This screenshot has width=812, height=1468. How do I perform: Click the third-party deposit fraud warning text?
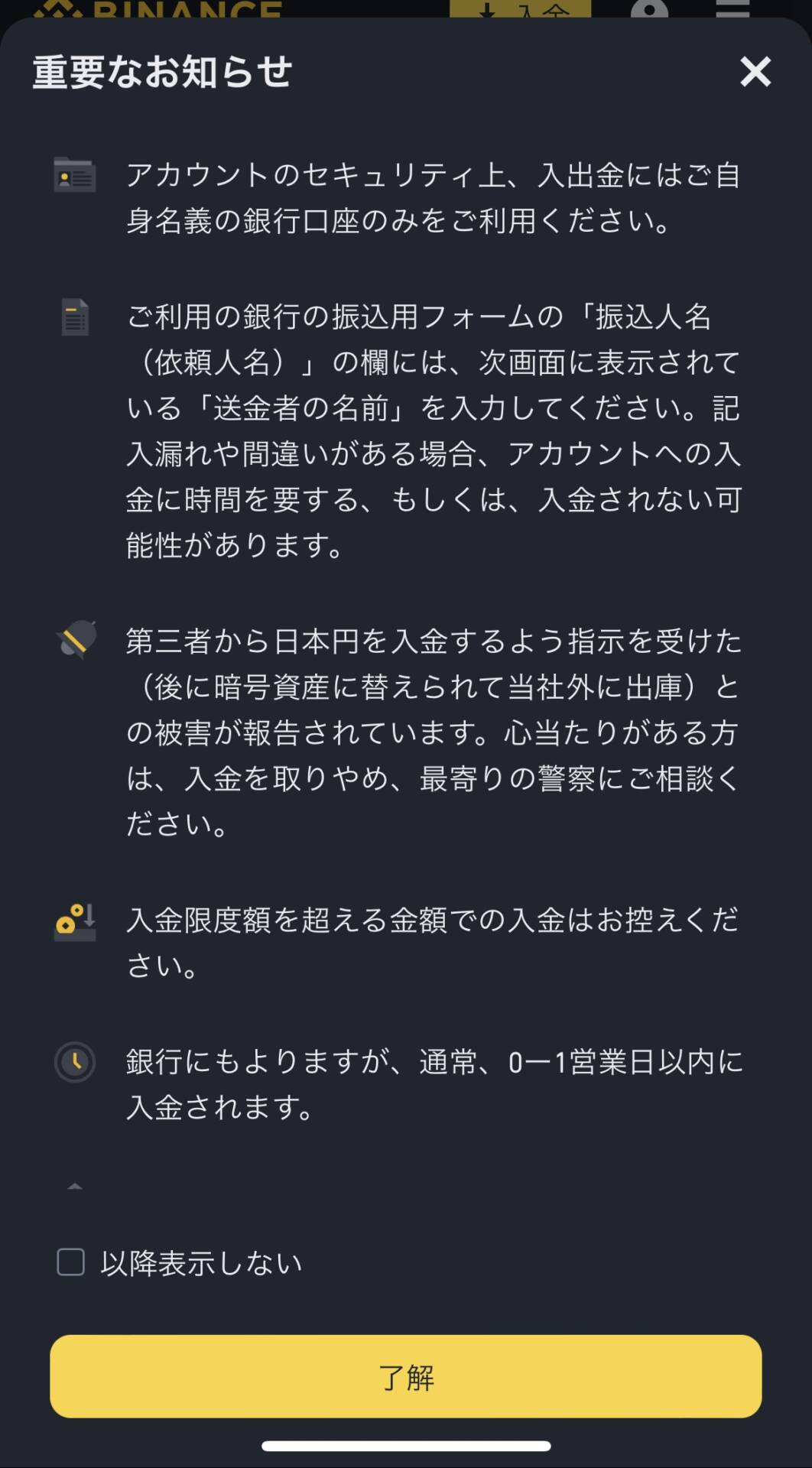433,732
